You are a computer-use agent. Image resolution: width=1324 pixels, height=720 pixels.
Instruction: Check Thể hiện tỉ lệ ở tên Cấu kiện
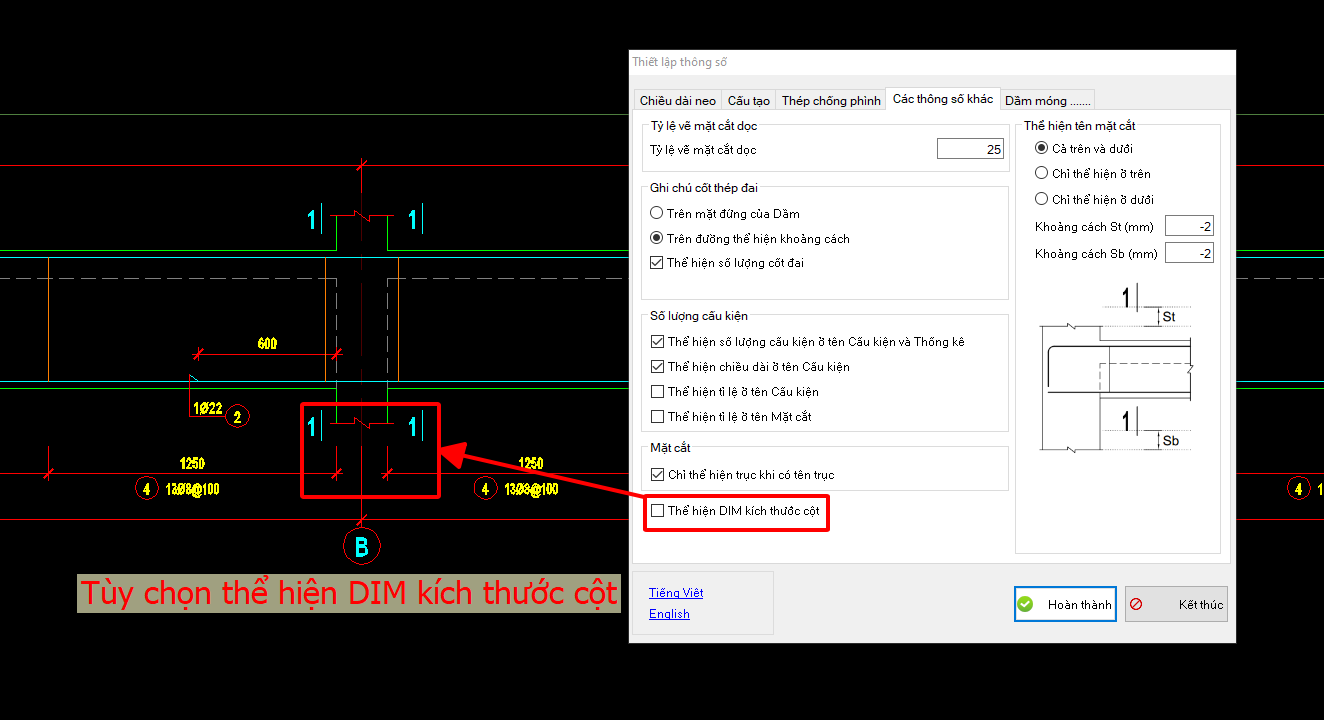658,392
